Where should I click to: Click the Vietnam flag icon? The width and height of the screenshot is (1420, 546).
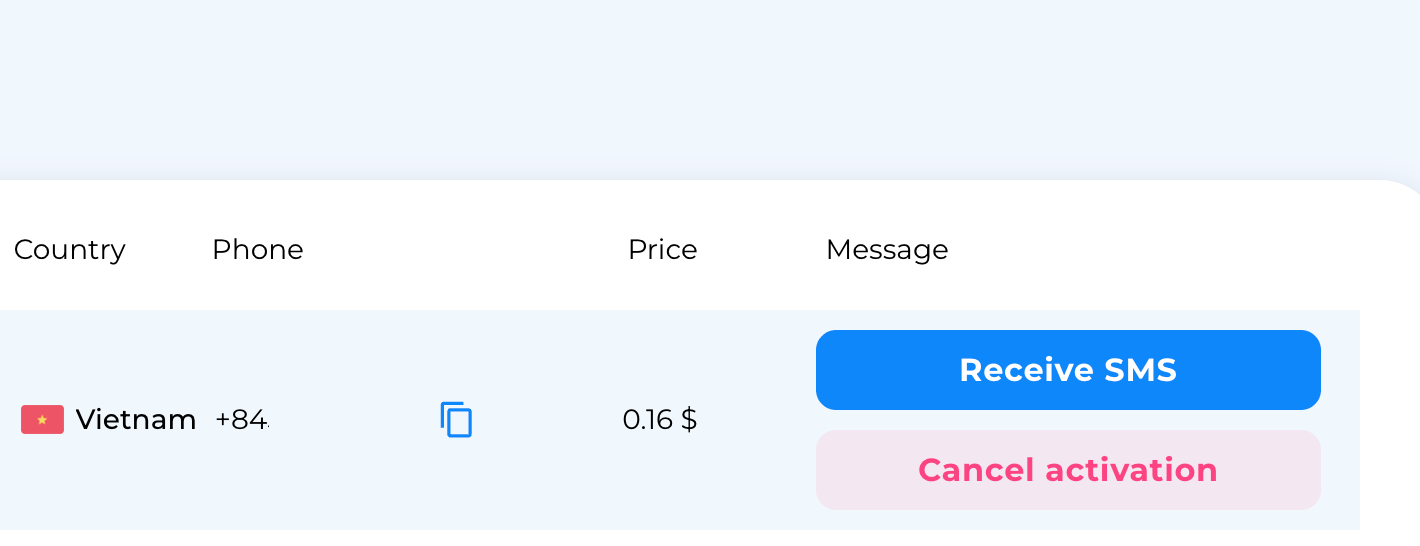pyautogui.click(x=42, y=420)
